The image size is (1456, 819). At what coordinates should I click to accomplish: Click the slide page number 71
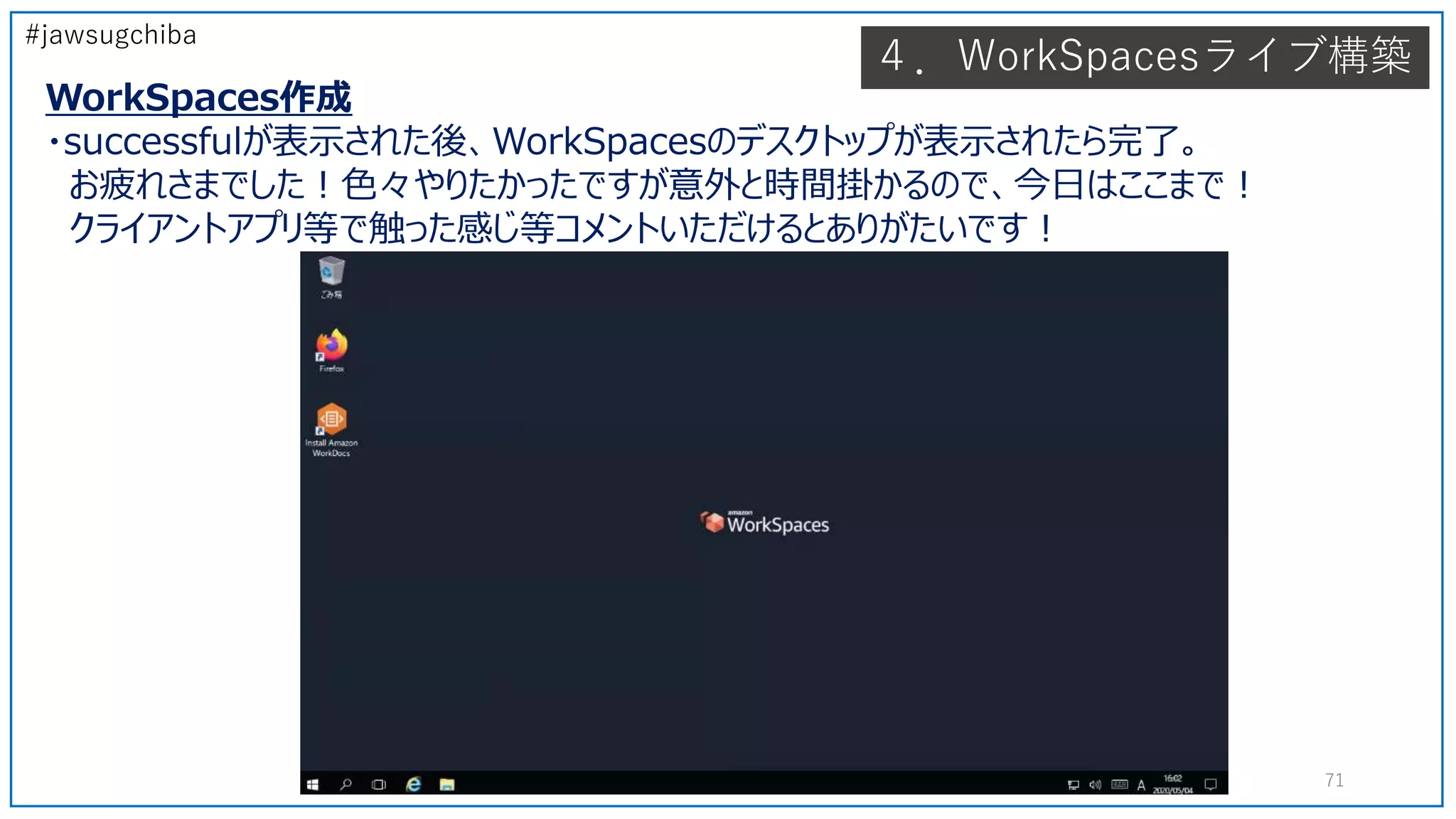[1334, 780]
